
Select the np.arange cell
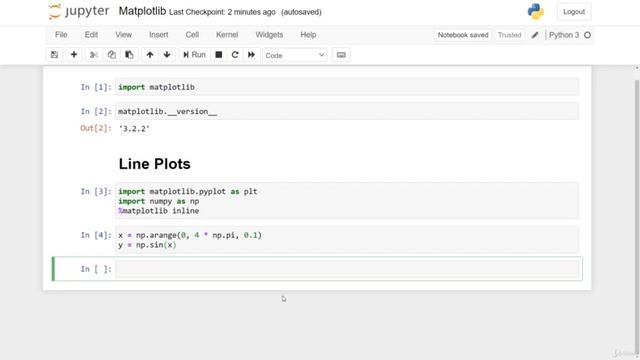[347, 240]
